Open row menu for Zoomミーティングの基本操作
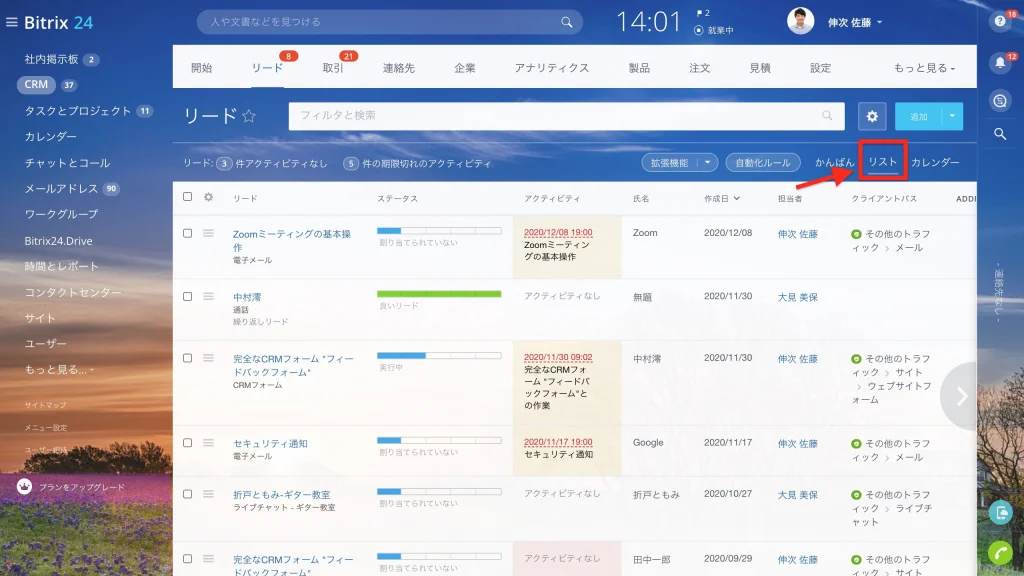The height and width of the screenshot is (576, 1024). point(208,233)
